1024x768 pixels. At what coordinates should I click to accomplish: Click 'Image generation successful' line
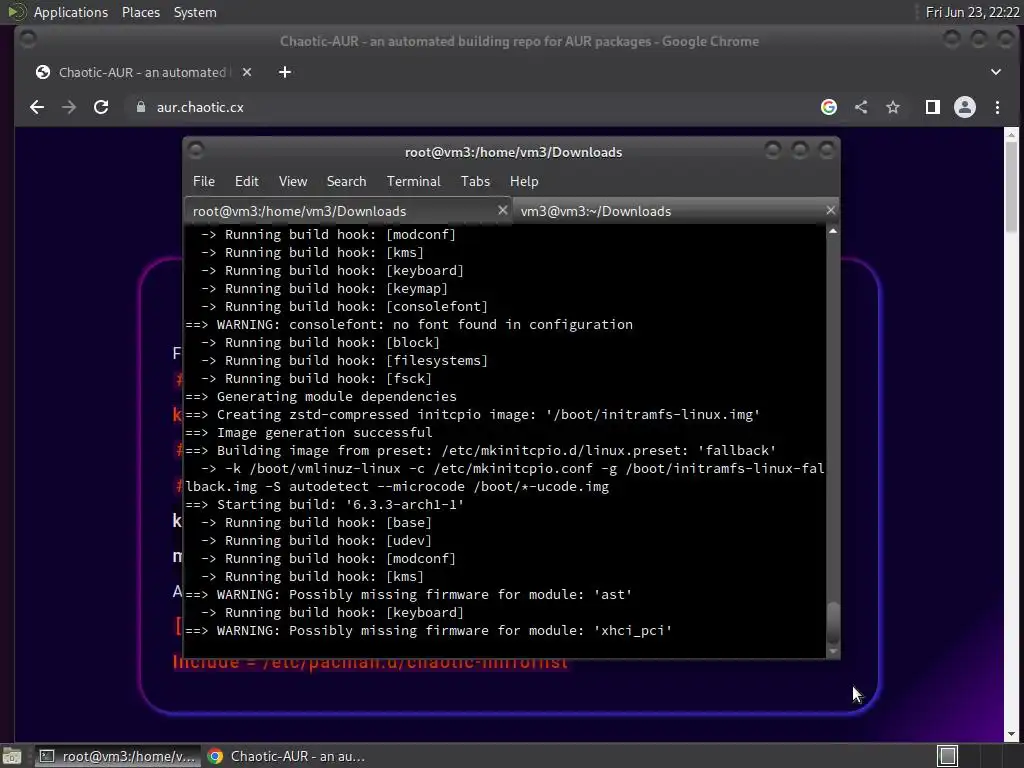(x=308, y=432)
